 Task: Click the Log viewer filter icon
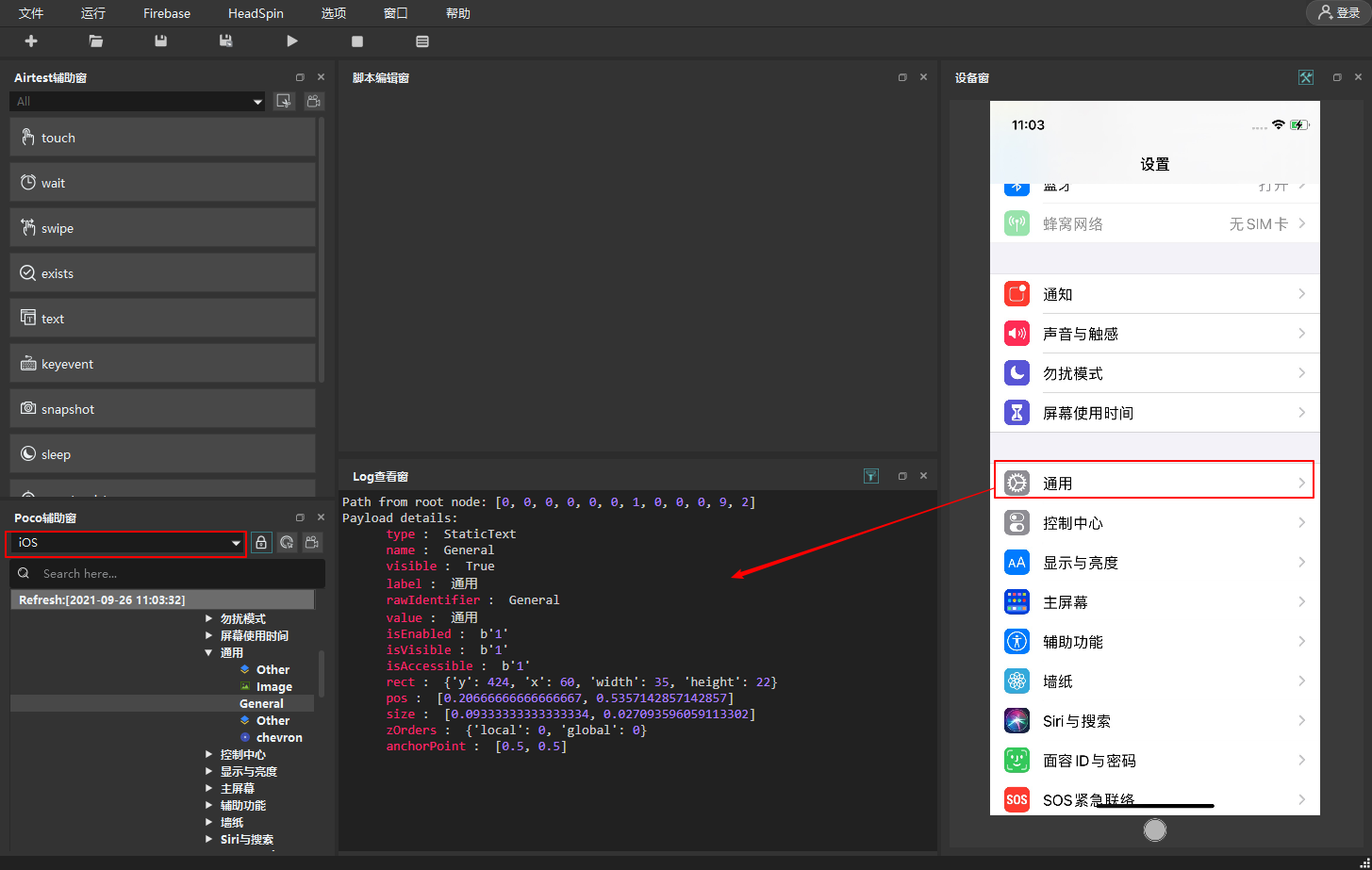871,476
